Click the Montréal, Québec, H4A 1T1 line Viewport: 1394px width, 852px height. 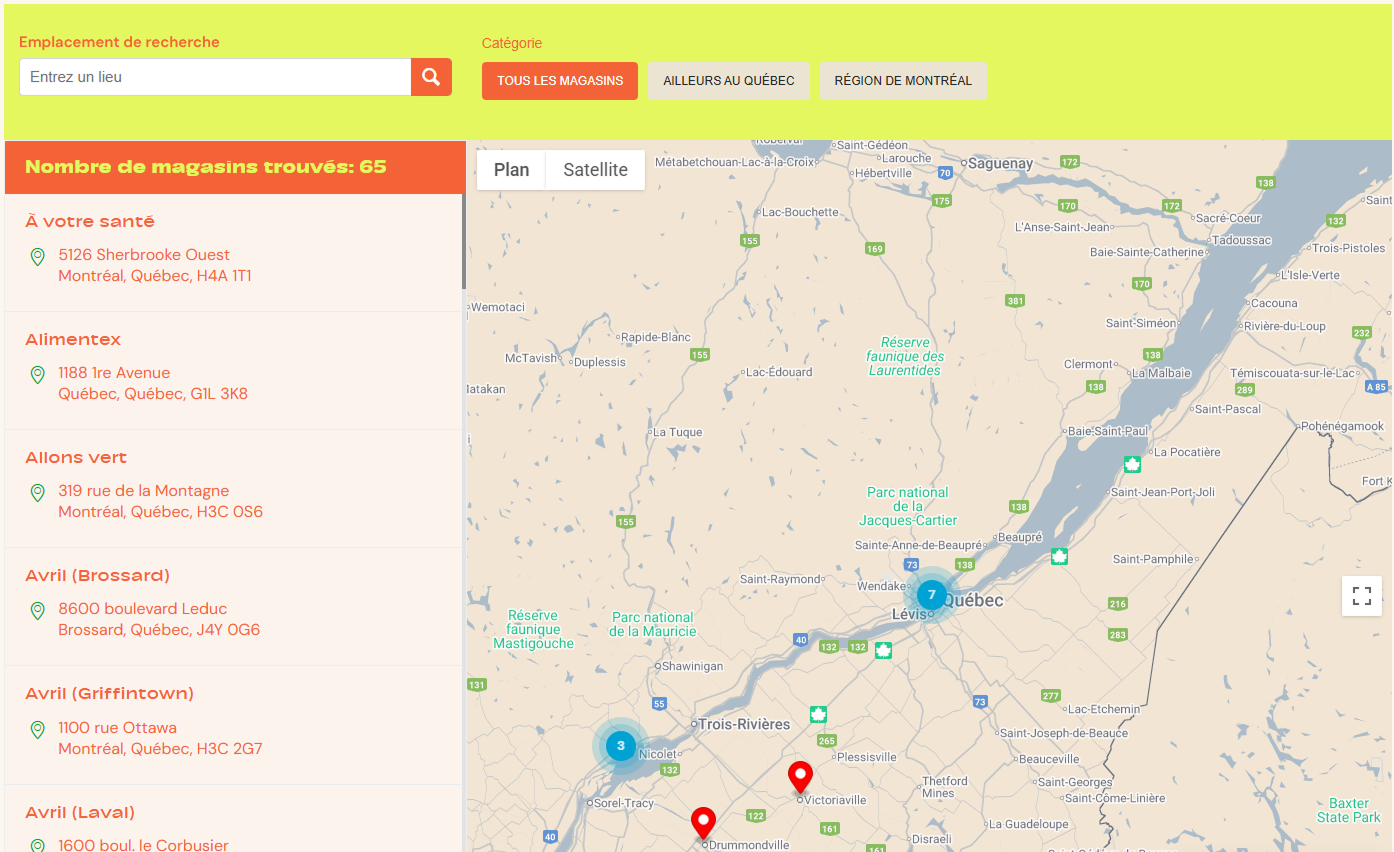point(155,276)
